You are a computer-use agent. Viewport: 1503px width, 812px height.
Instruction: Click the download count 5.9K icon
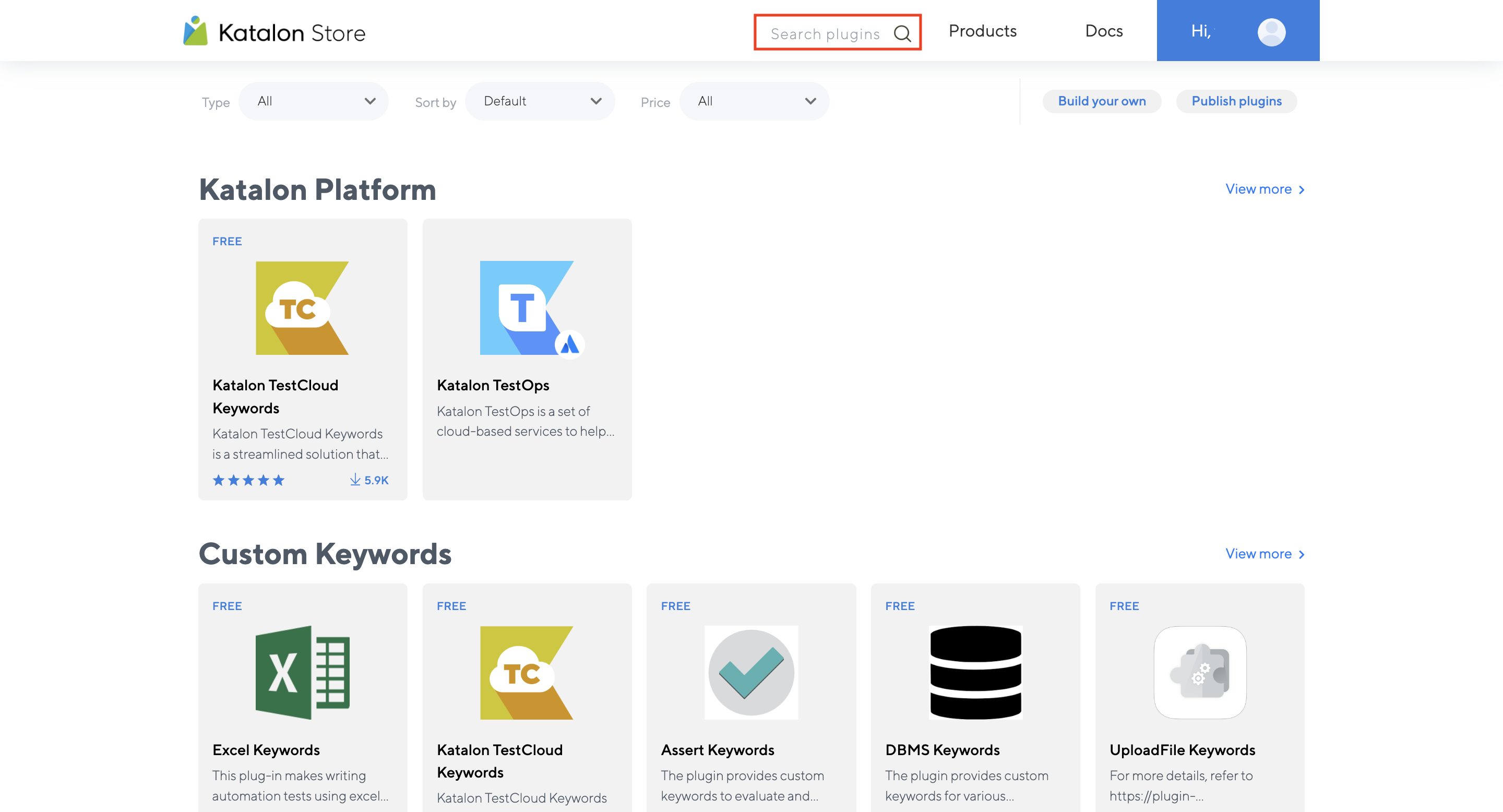[x=355, y=480]
